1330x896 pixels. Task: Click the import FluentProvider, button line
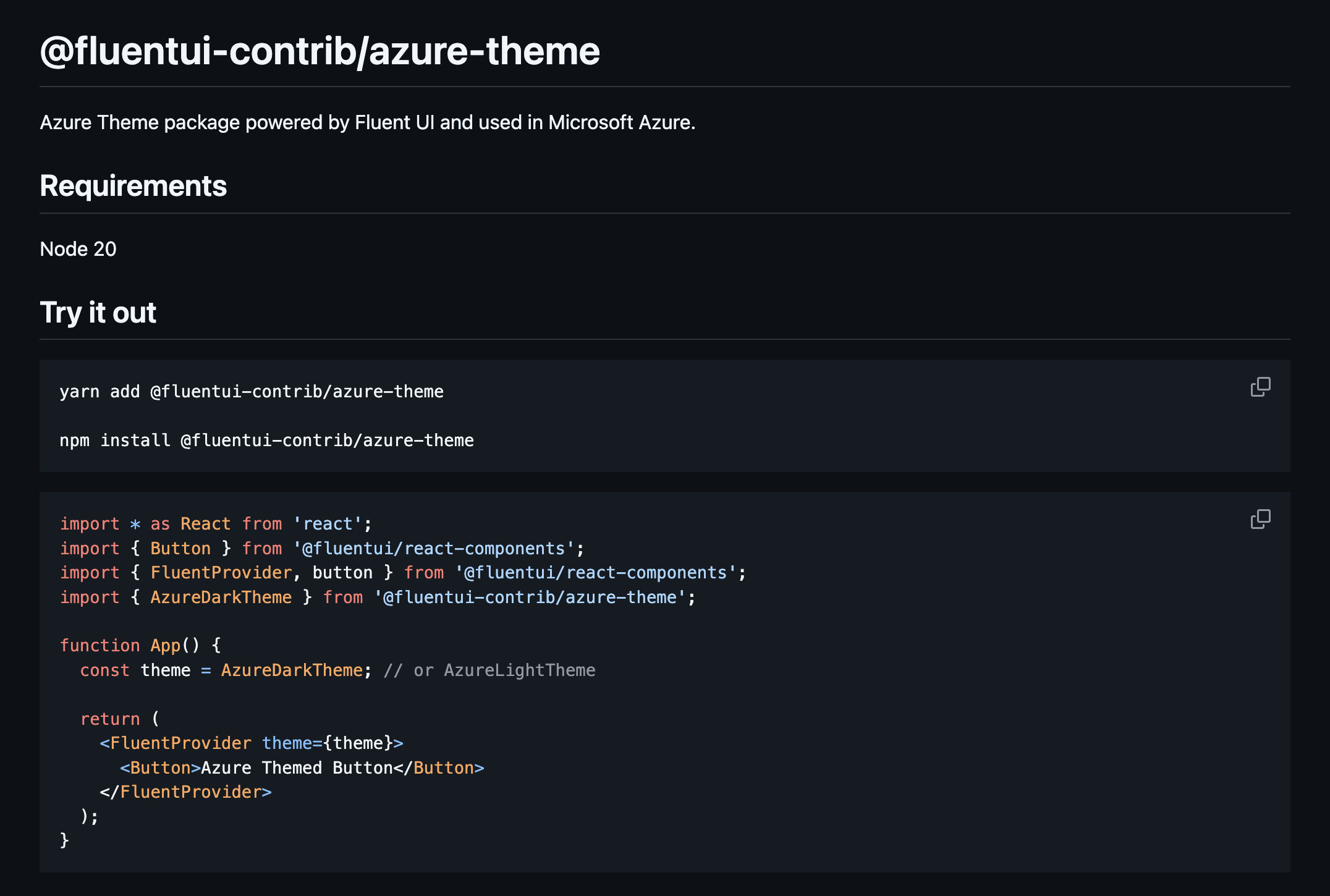(403, 573)
